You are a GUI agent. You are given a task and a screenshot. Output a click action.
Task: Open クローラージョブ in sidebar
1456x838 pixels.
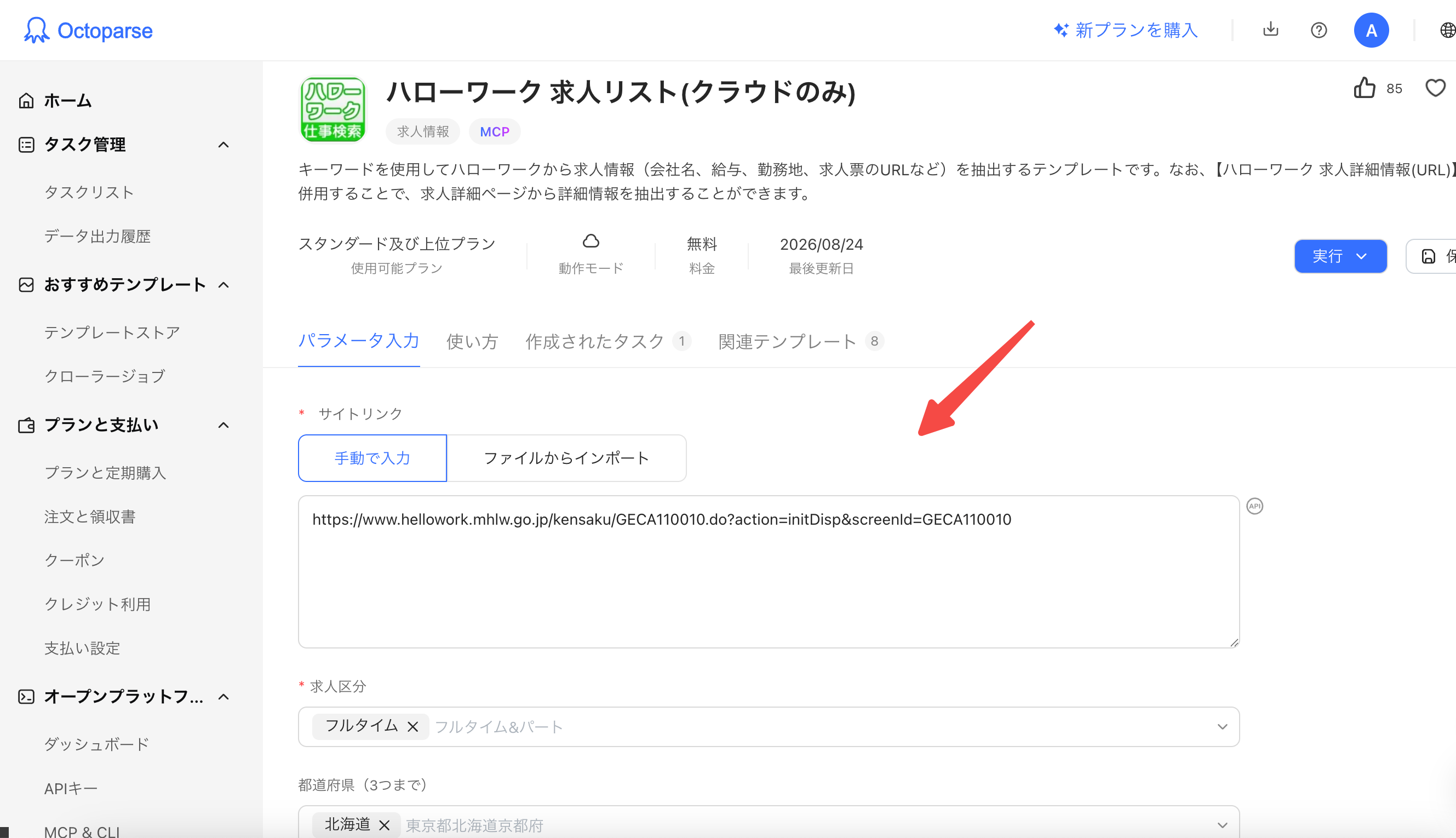tap(105, 376)
